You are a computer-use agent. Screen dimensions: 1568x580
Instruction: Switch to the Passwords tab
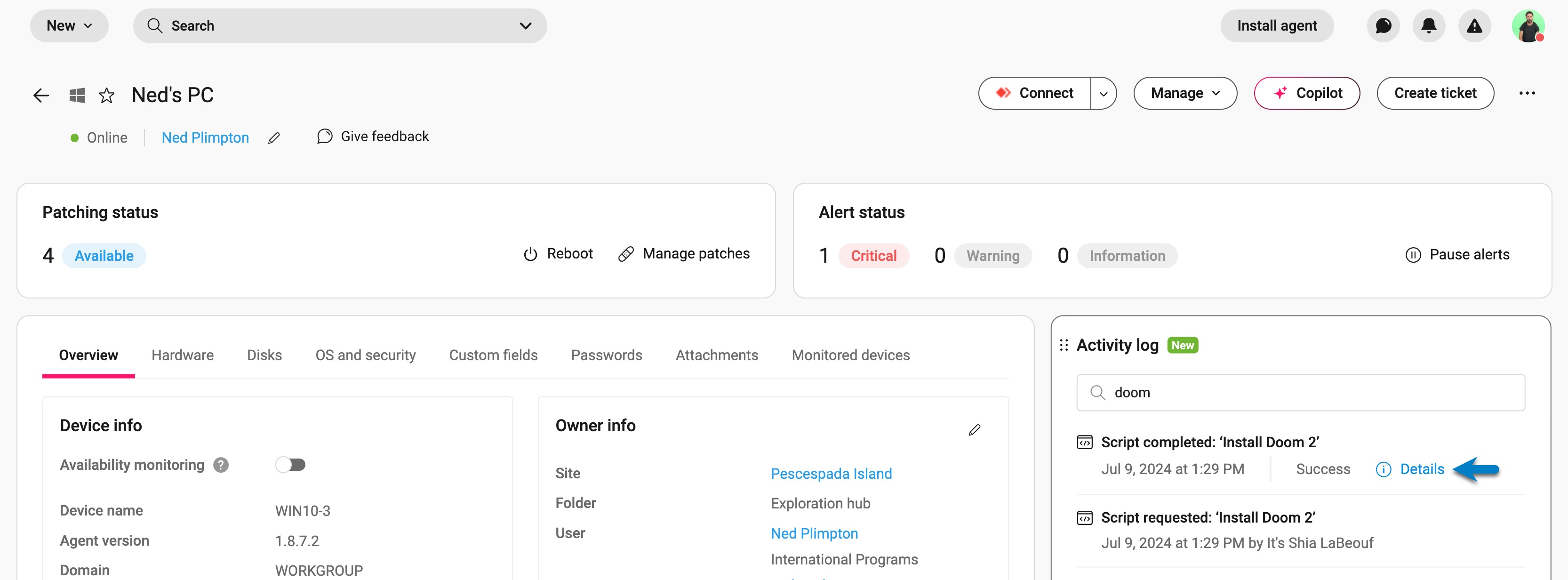coord(606,355)
